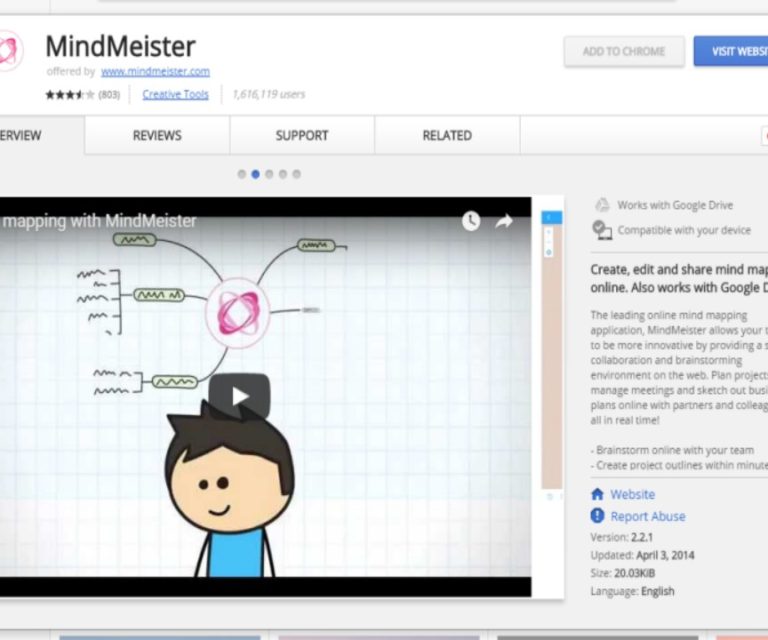Select the first carousel dot
Screen dimensions: 768x640
(242, 174)
